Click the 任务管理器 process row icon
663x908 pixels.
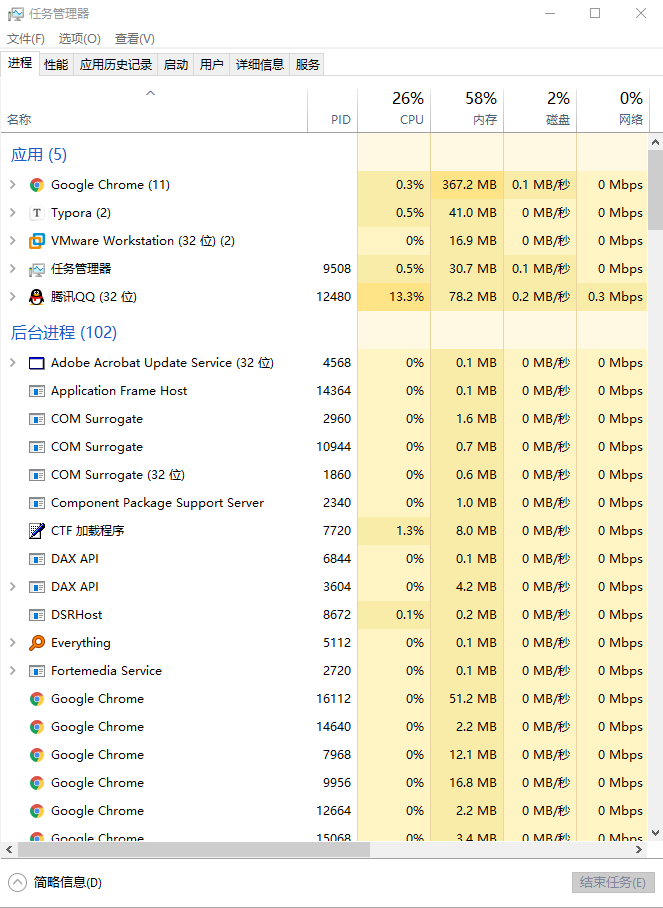click(36, 269)
